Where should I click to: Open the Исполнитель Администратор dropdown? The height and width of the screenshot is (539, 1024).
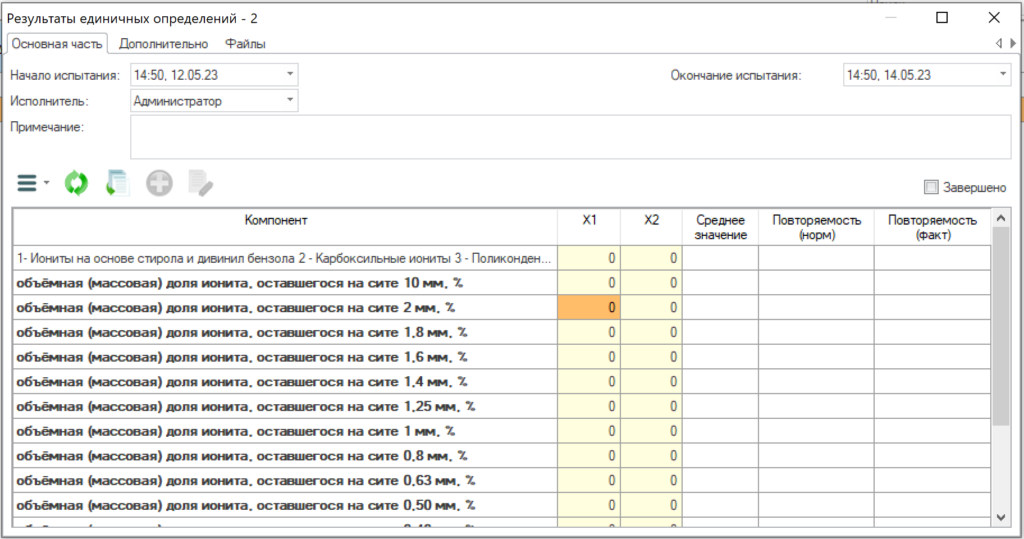tap(290, 101)
